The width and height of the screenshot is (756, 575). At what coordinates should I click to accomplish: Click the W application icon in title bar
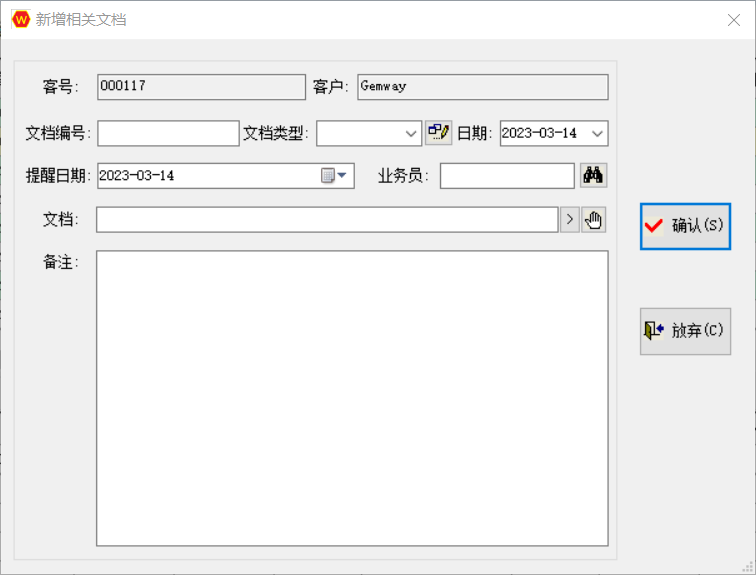point(21,19)
